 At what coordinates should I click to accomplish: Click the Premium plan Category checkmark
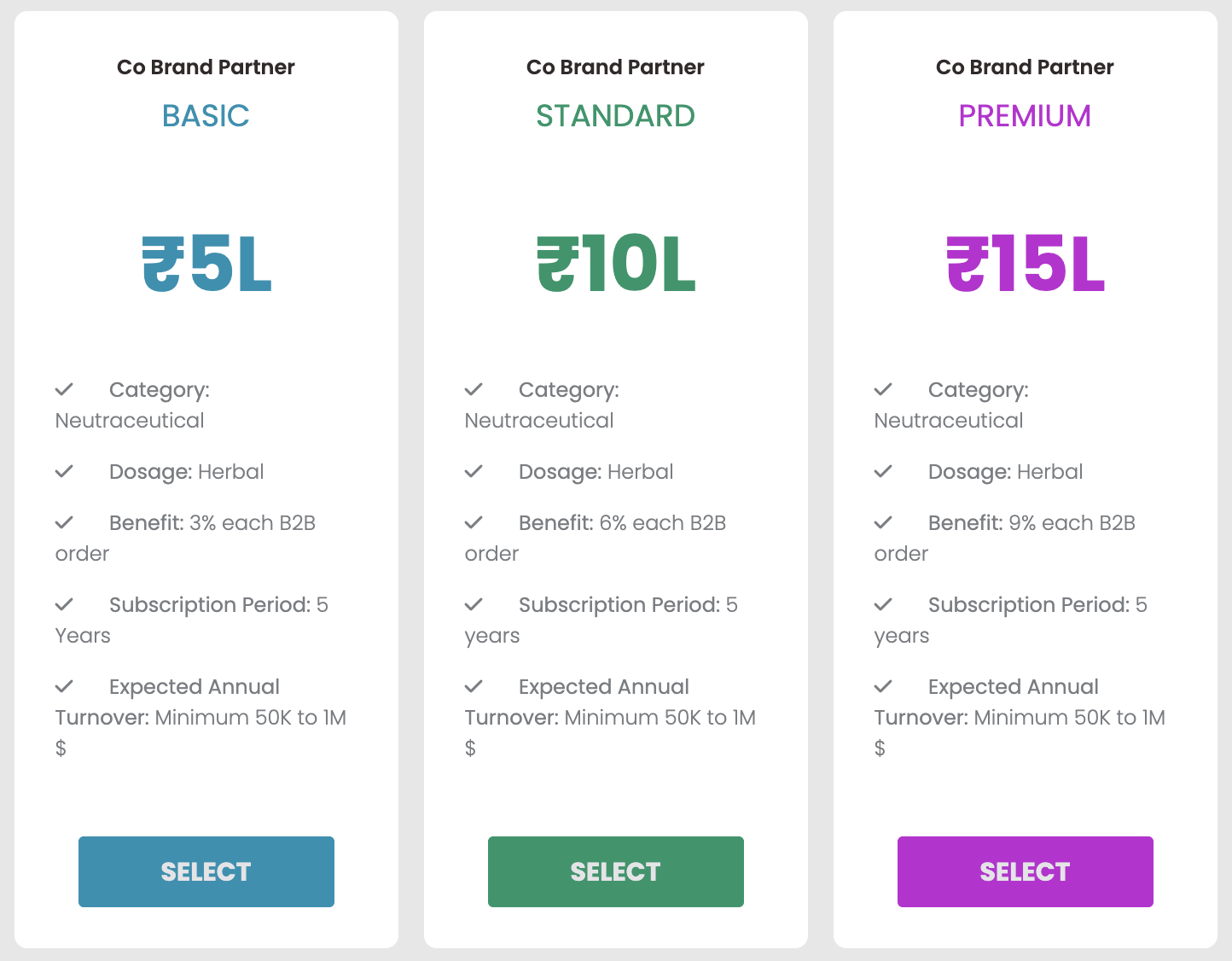tap(884, 390)
